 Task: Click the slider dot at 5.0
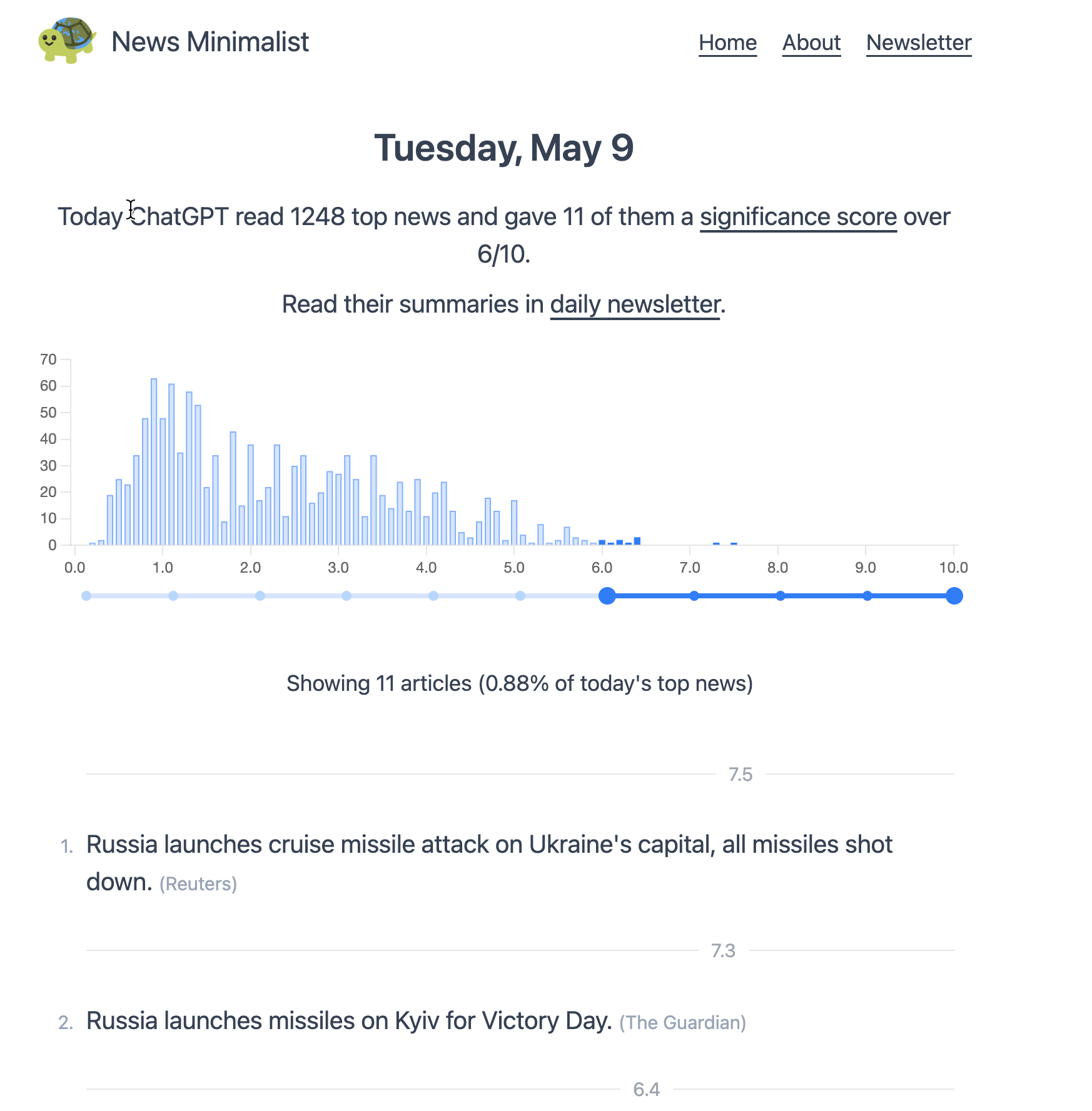(520, 596)
